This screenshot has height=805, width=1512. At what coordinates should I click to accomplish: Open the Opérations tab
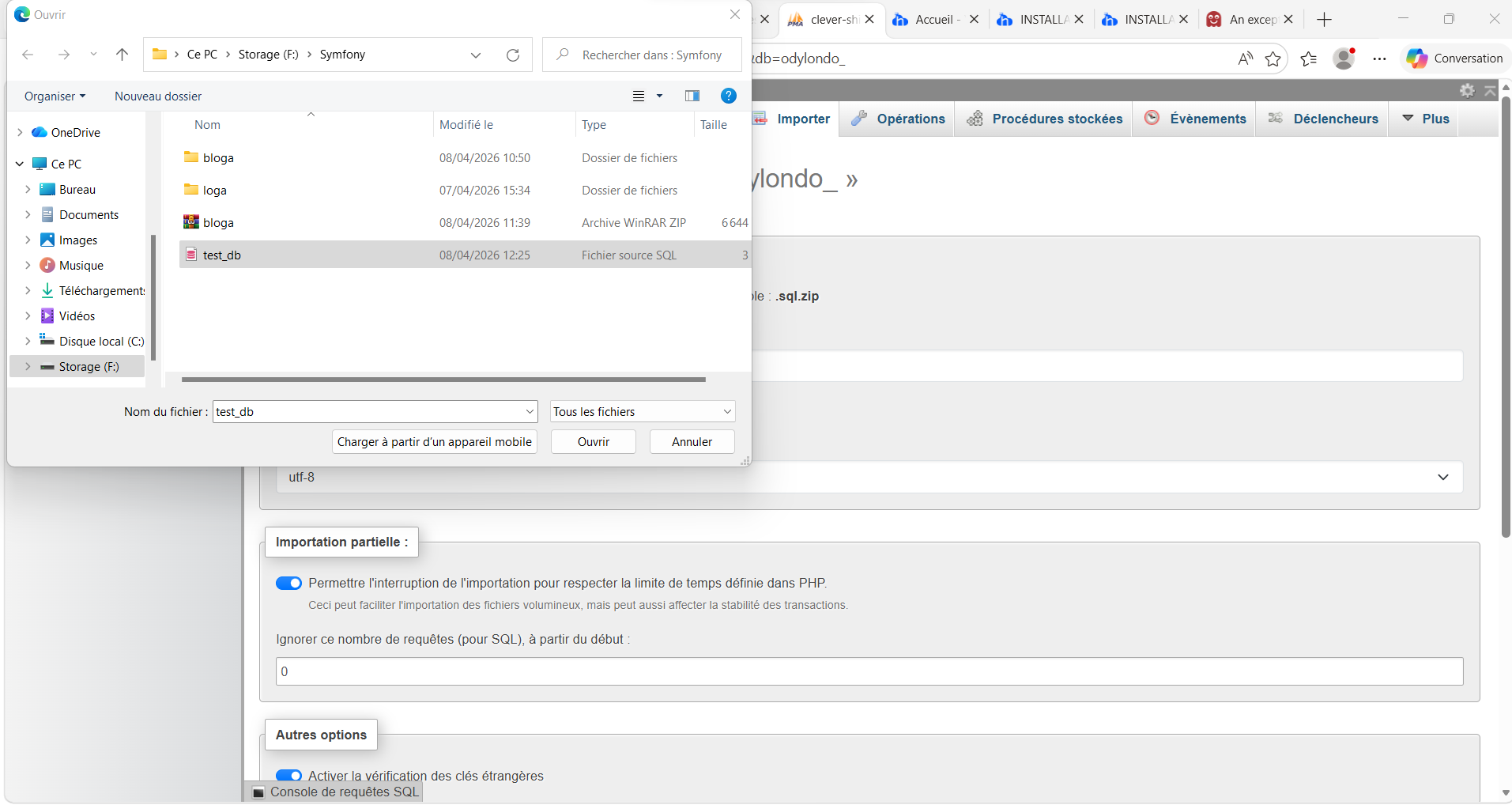(898, 119)
